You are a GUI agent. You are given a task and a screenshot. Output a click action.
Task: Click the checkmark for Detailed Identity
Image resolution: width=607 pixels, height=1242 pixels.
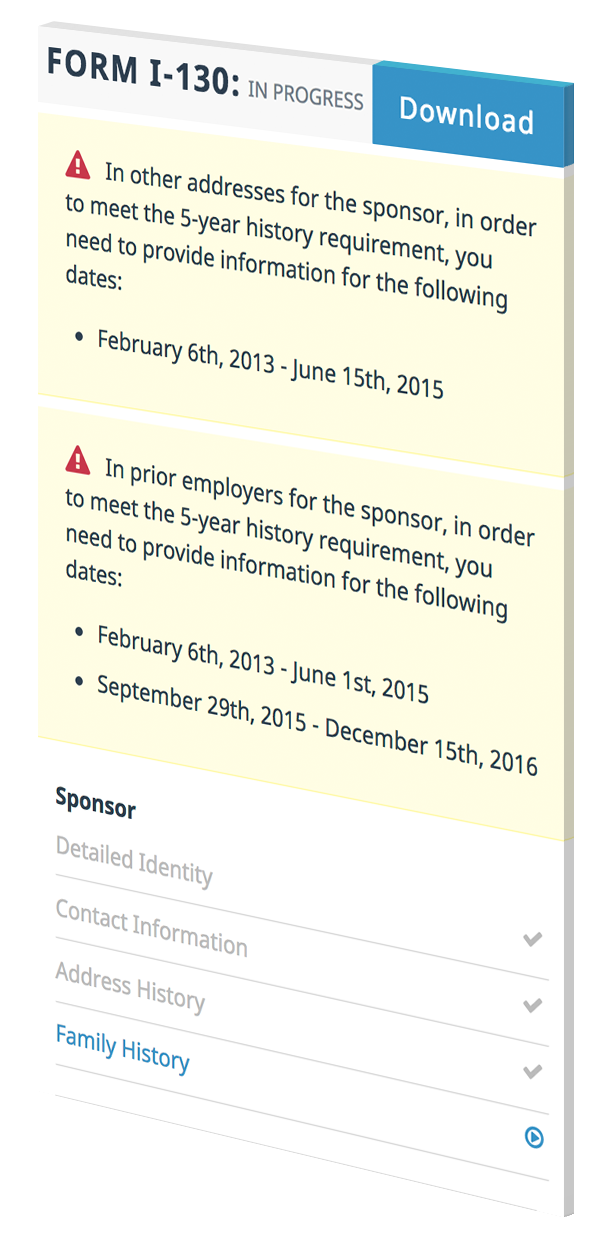(x=533, y=939)
